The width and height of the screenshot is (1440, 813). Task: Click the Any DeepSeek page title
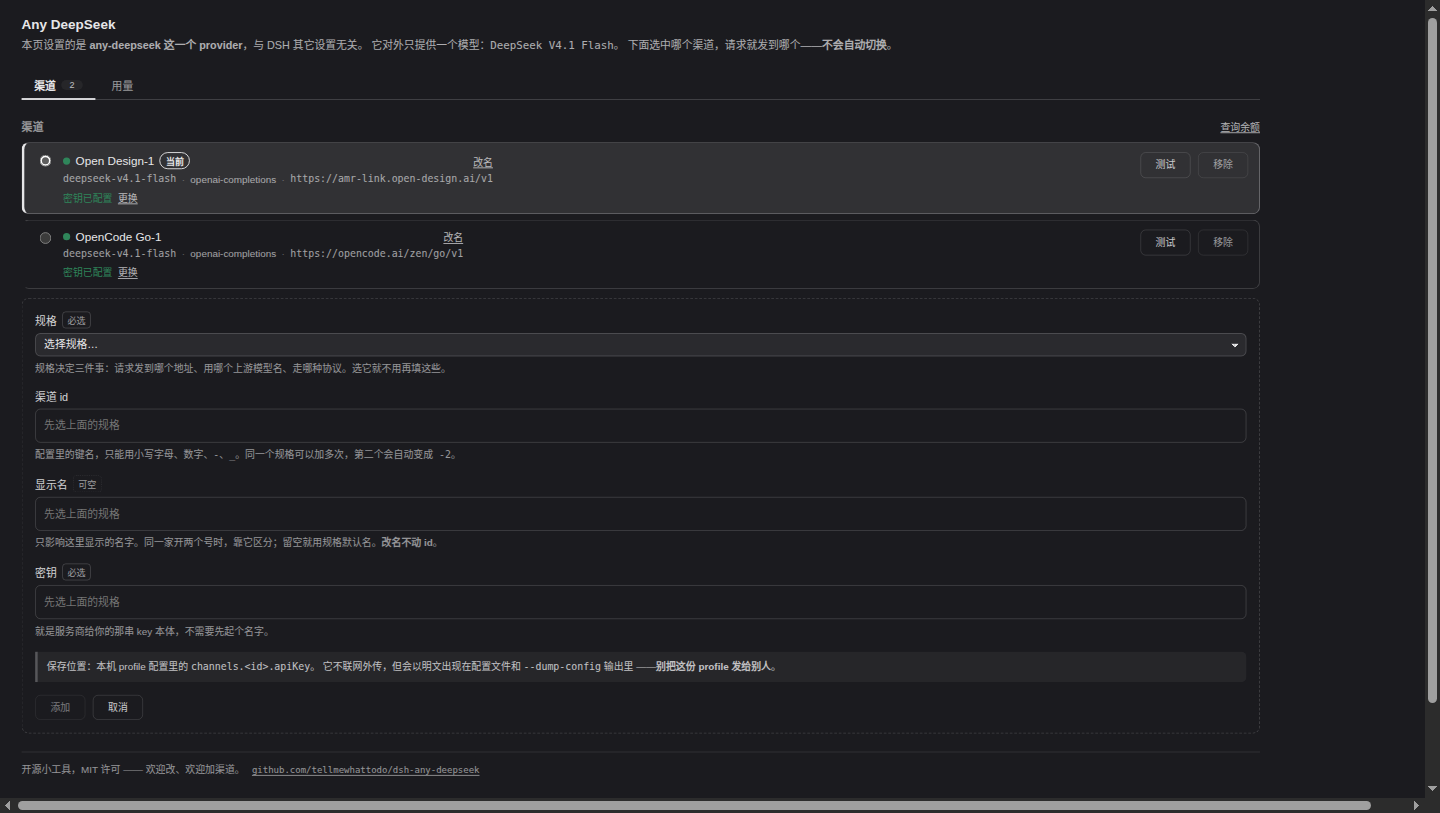pyautogui.click(x=68, y=24)
